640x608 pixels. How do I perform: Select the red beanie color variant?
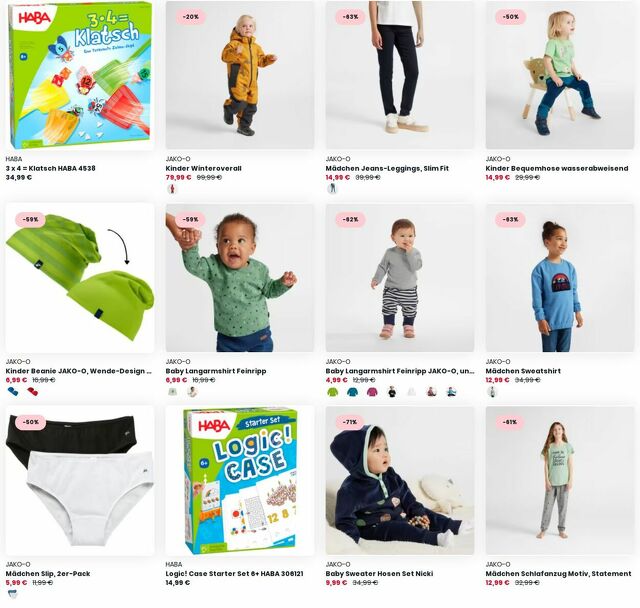pyautogui.click(x=32, y=392)
